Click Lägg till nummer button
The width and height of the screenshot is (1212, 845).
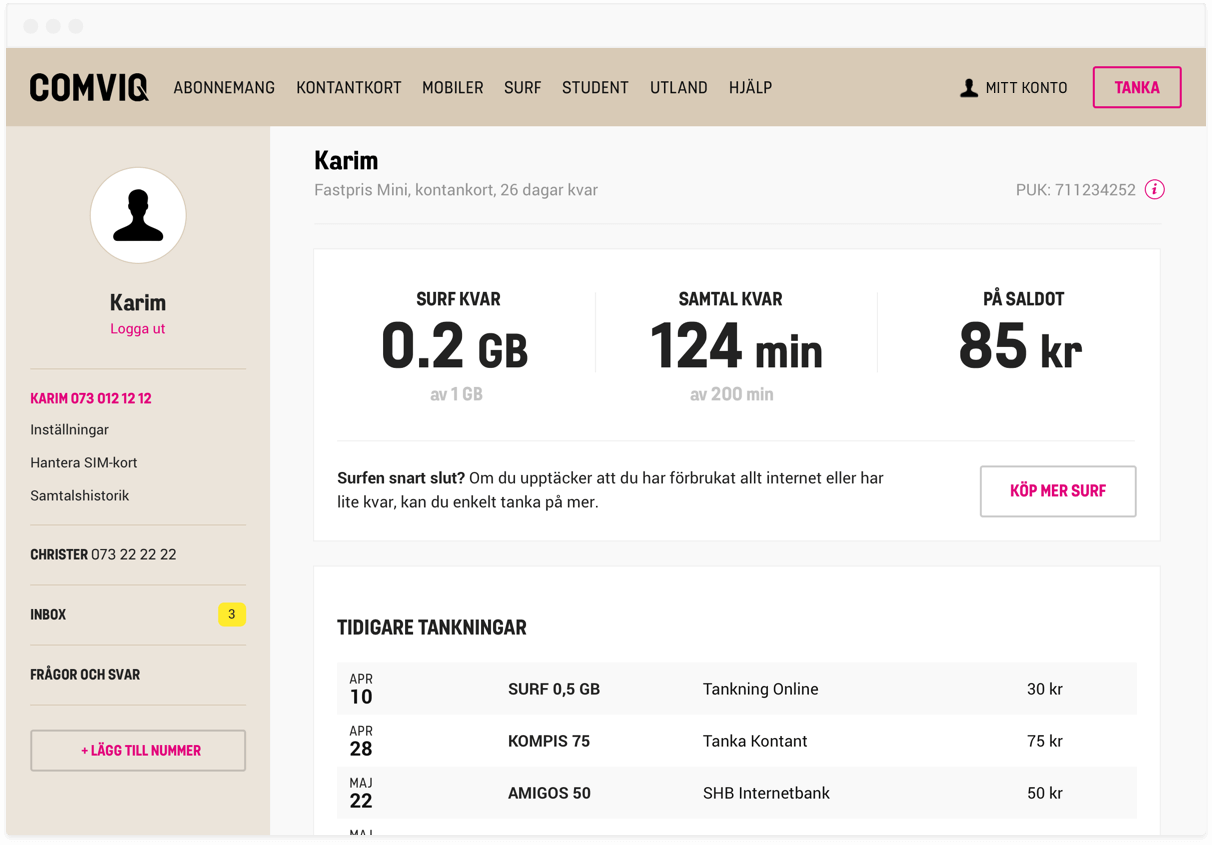click(x=138, y=750)
